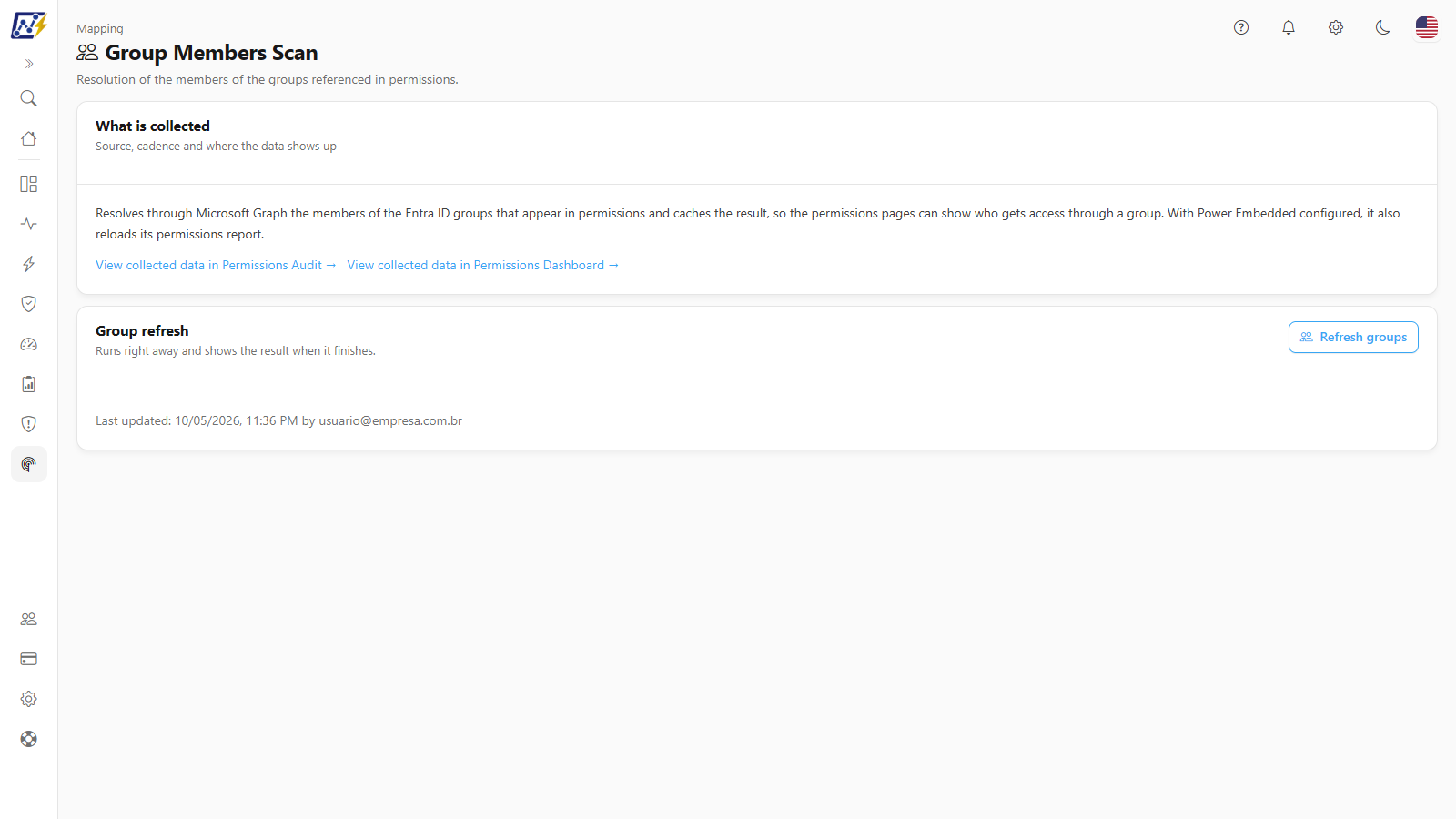Screen dimensions: 1456x819
Task: Expand the sidebar with double chevron
Action: 29,64
